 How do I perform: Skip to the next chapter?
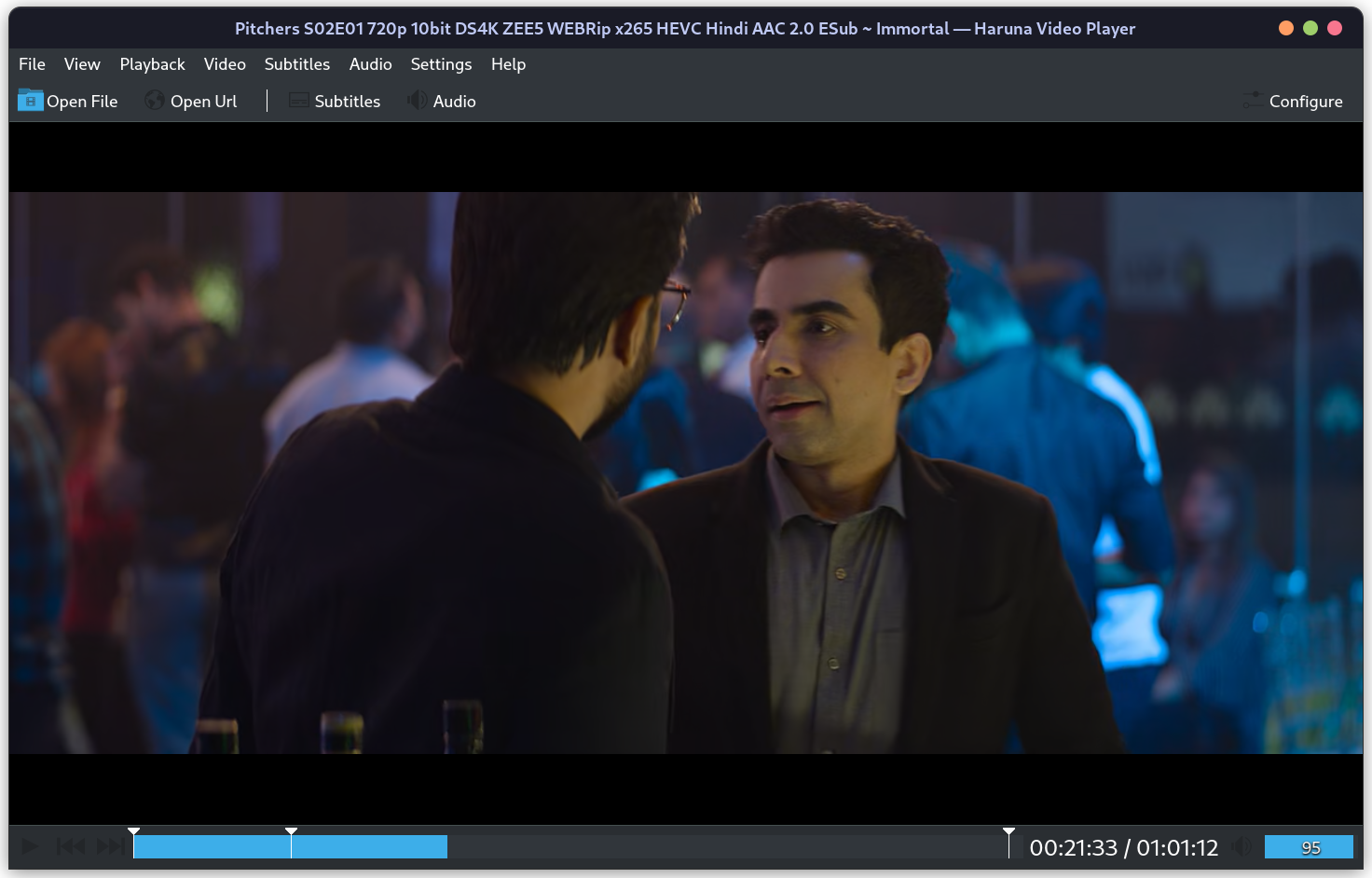[x=109, y=846]
